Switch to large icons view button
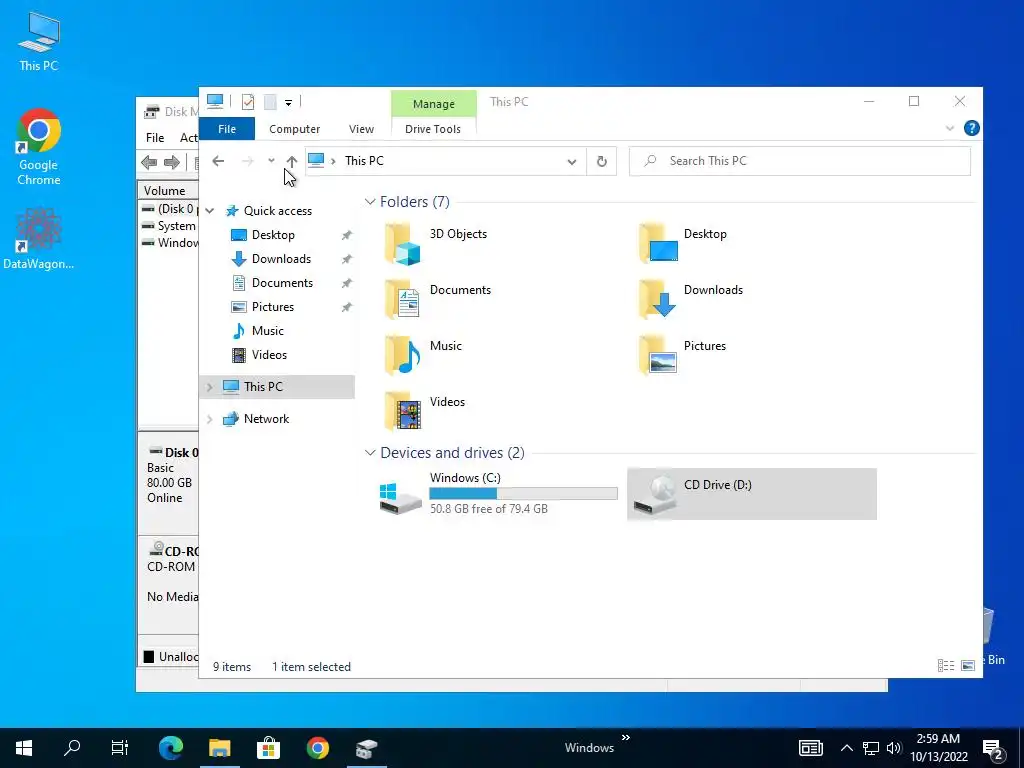 coord(968,665)
